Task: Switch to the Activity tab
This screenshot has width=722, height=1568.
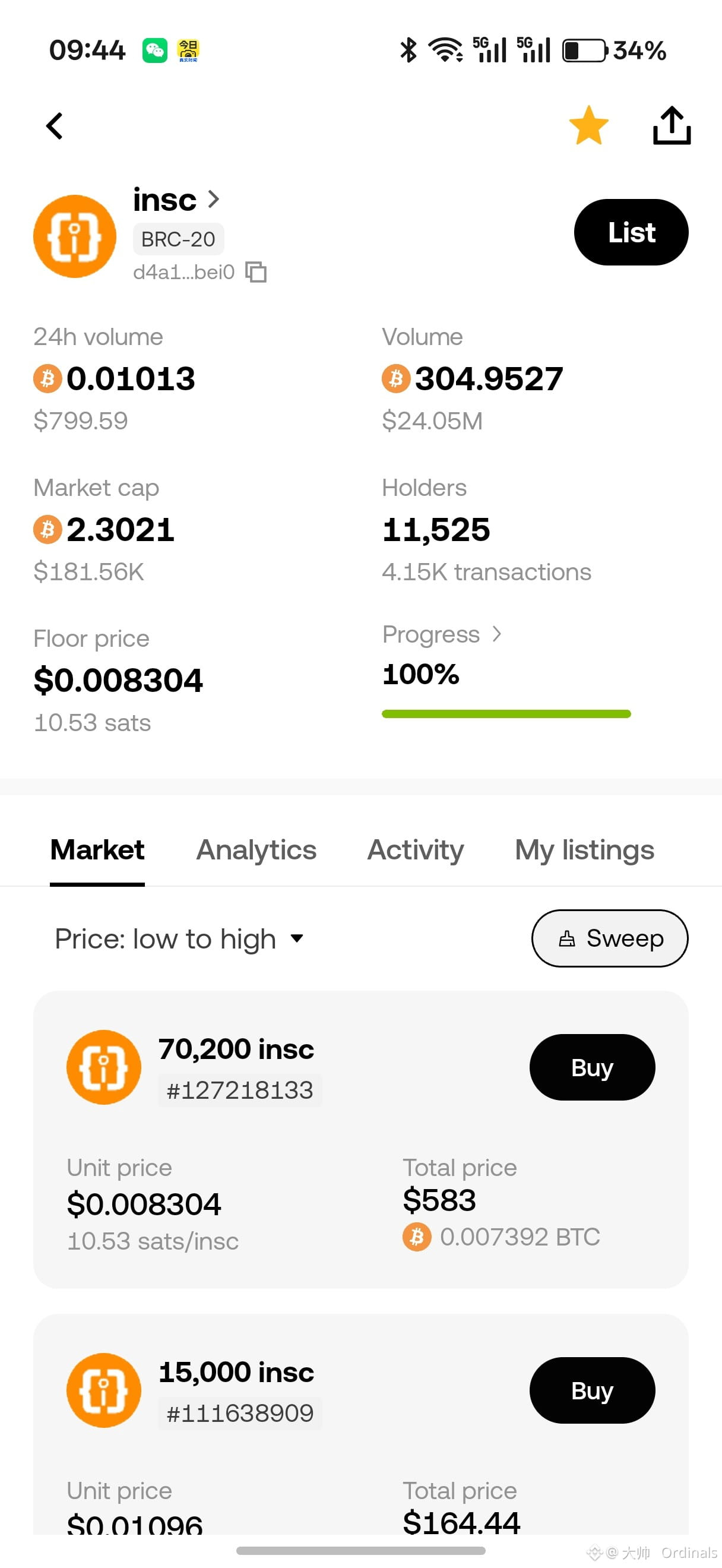Action: coord(416,850)
